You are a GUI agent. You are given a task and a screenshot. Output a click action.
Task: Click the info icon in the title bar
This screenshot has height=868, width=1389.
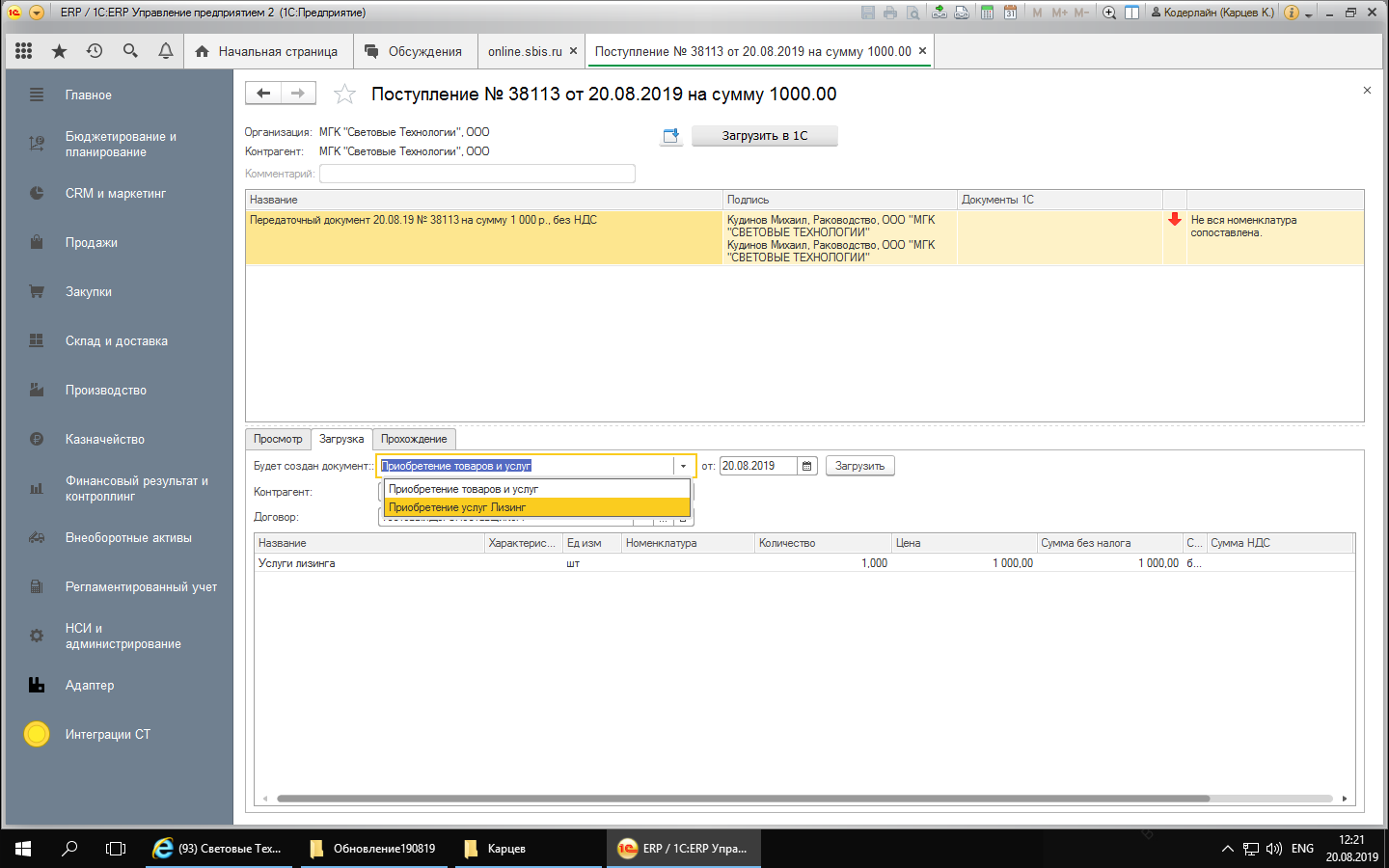coord(1292,13)
